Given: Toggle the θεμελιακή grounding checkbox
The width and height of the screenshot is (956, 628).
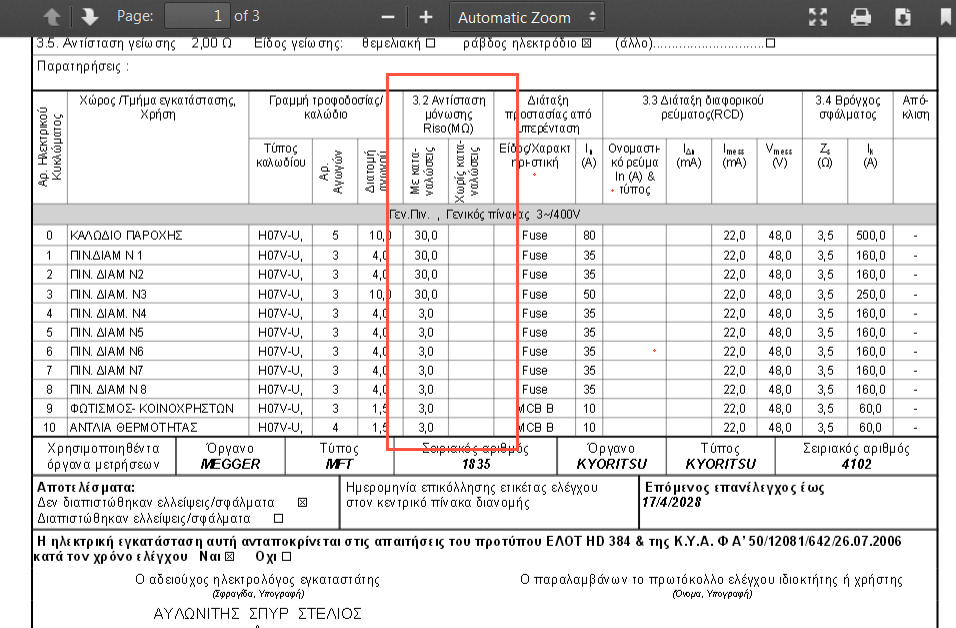Looking at the screenshot, I should [430, 43].
